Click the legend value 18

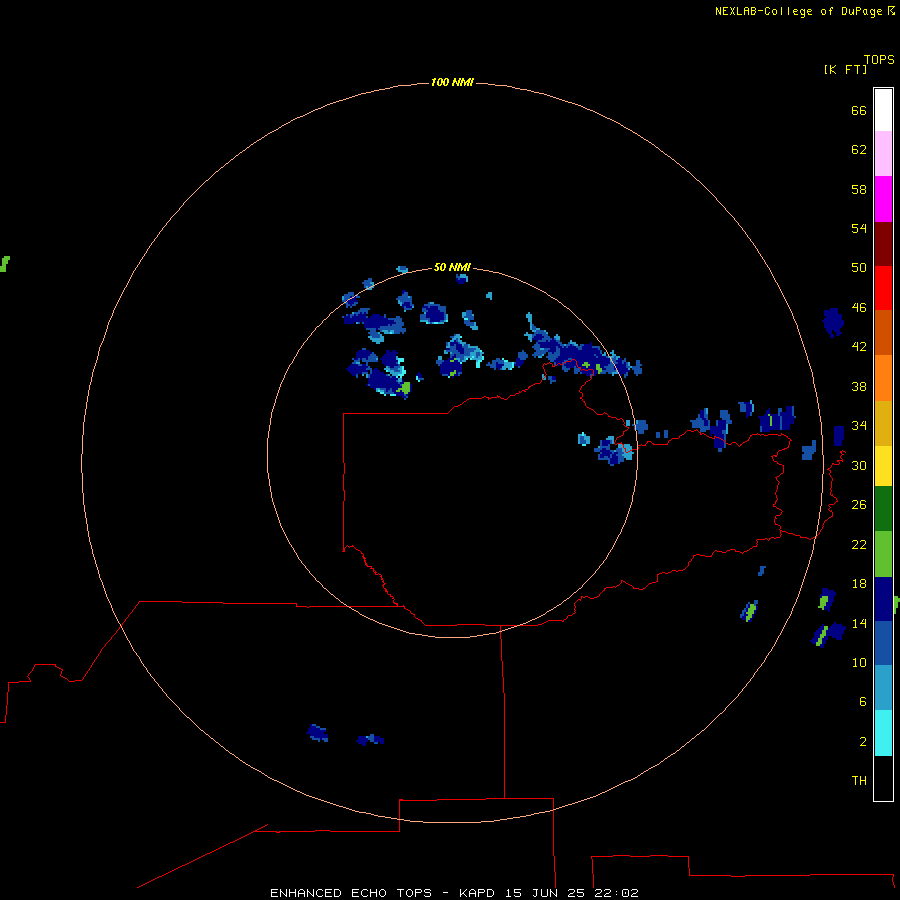(x=859, y=584)
